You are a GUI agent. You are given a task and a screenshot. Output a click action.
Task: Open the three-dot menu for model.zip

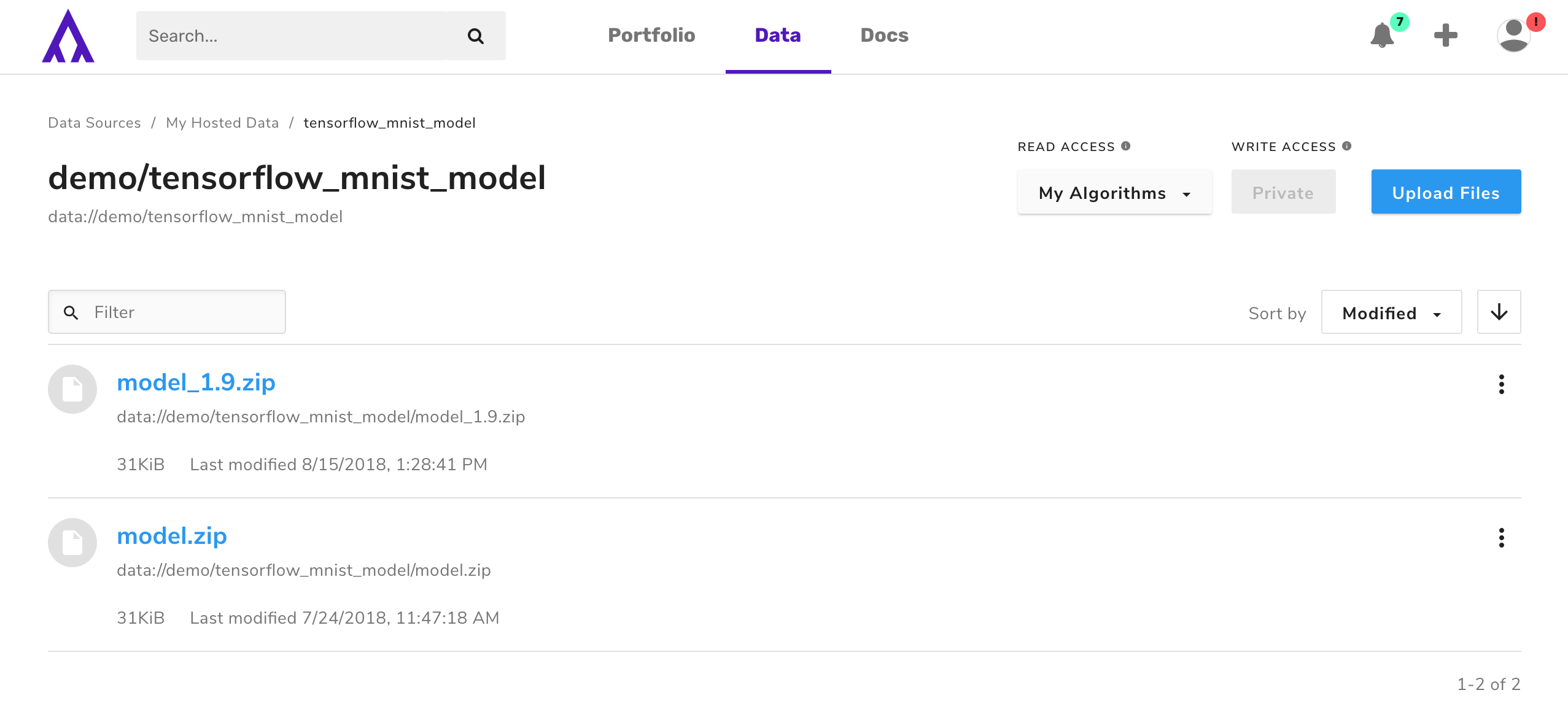1502,538
